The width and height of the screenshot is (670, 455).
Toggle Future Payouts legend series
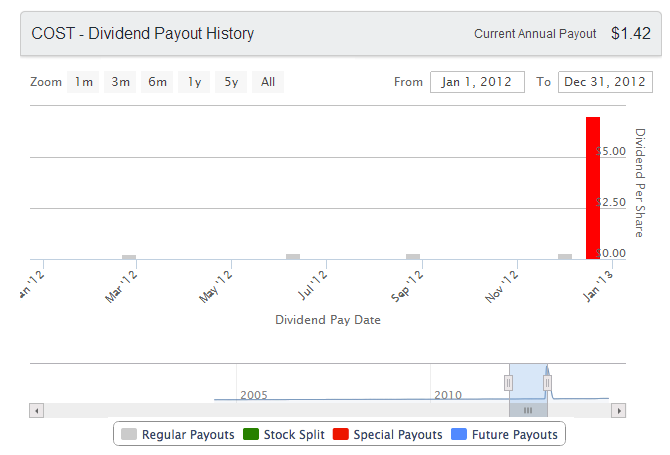[505, 434]
